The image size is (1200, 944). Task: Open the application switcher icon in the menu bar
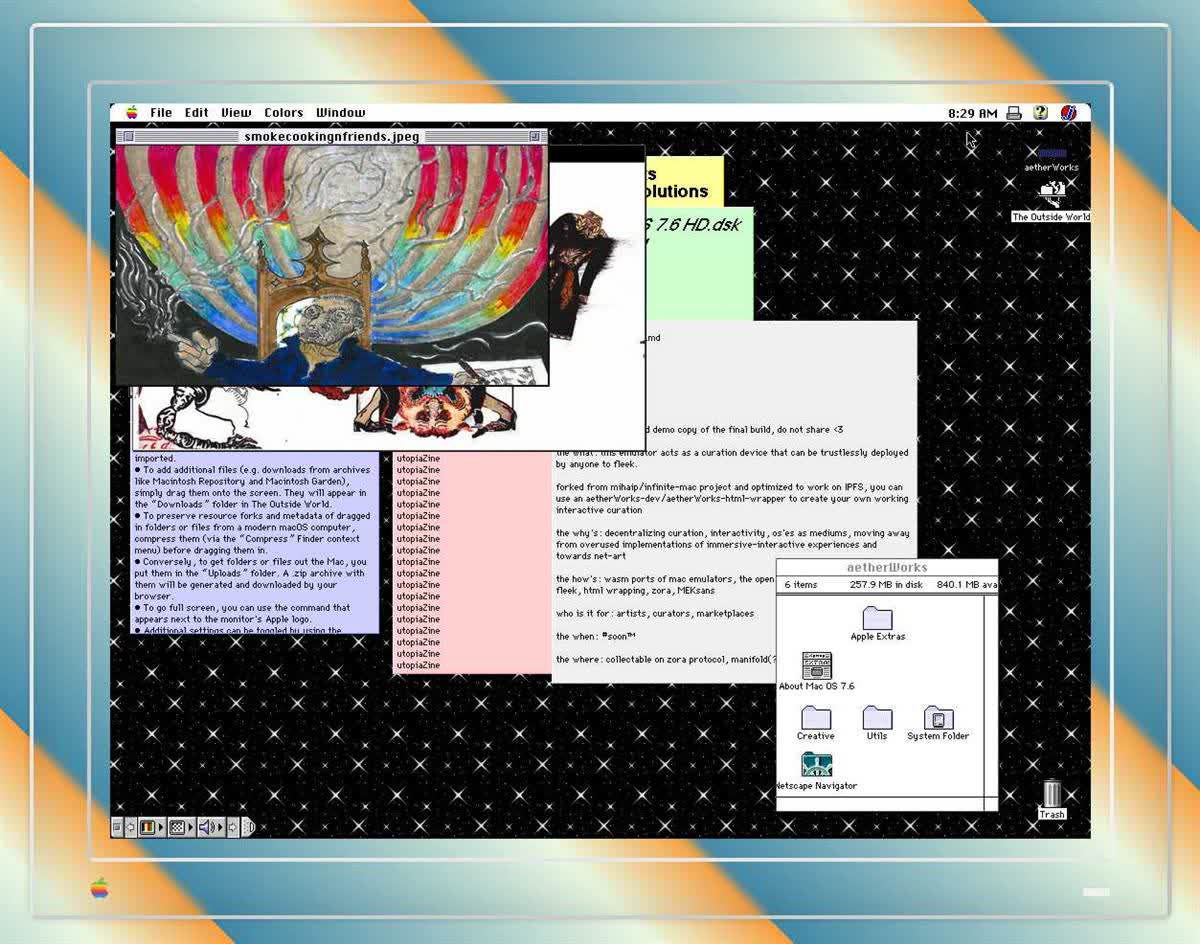tap(1068, 113)
